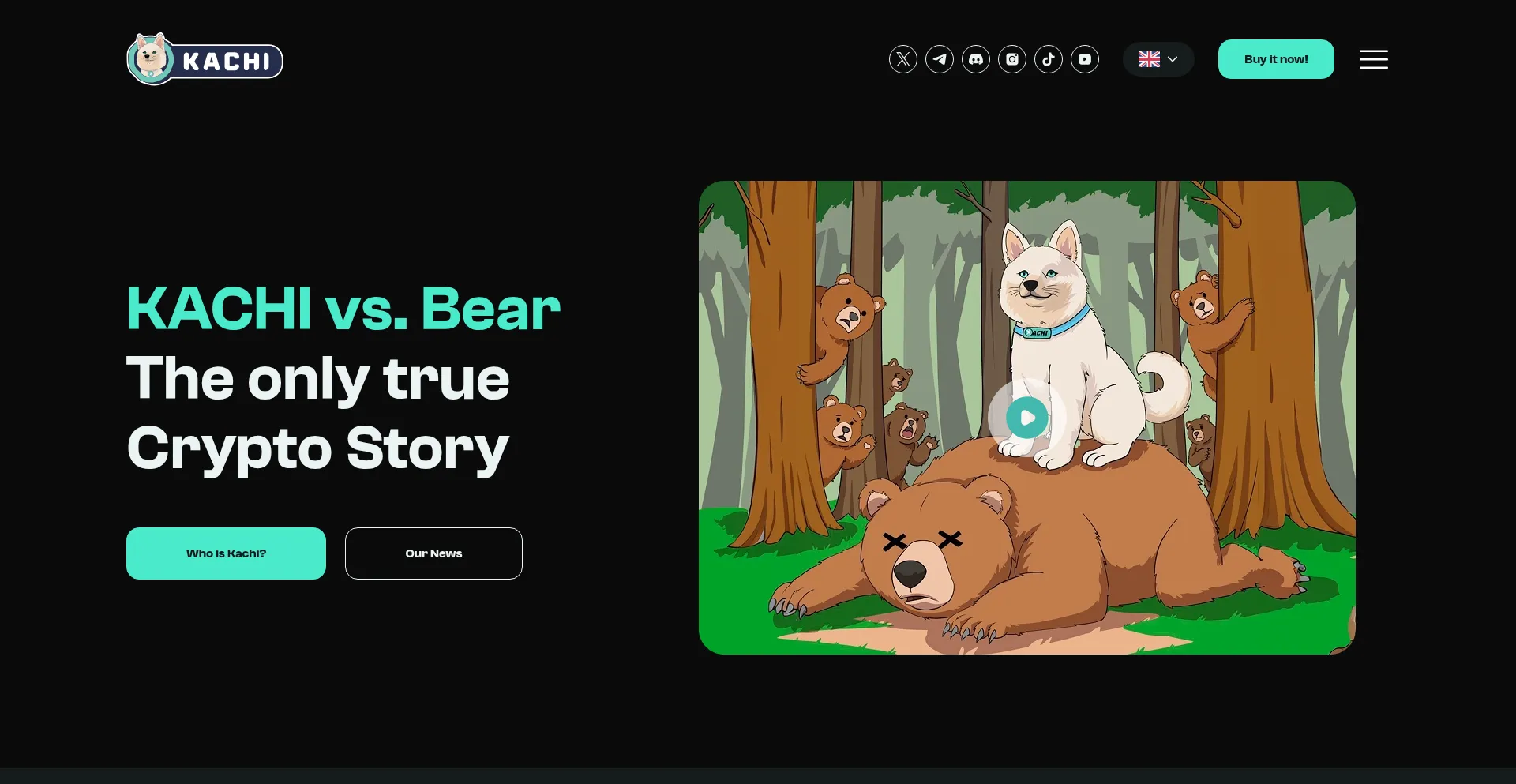The image size is (1516, 784).
Task: Open the language selector dropdown
Action: tap(1158, 59)
